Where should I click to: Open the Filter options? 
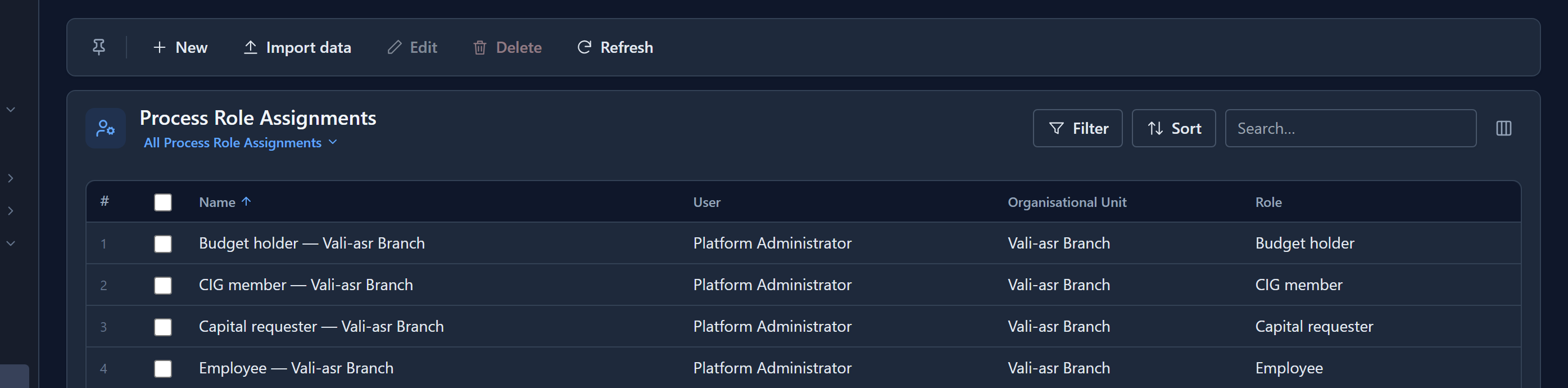click(1077, 128)
